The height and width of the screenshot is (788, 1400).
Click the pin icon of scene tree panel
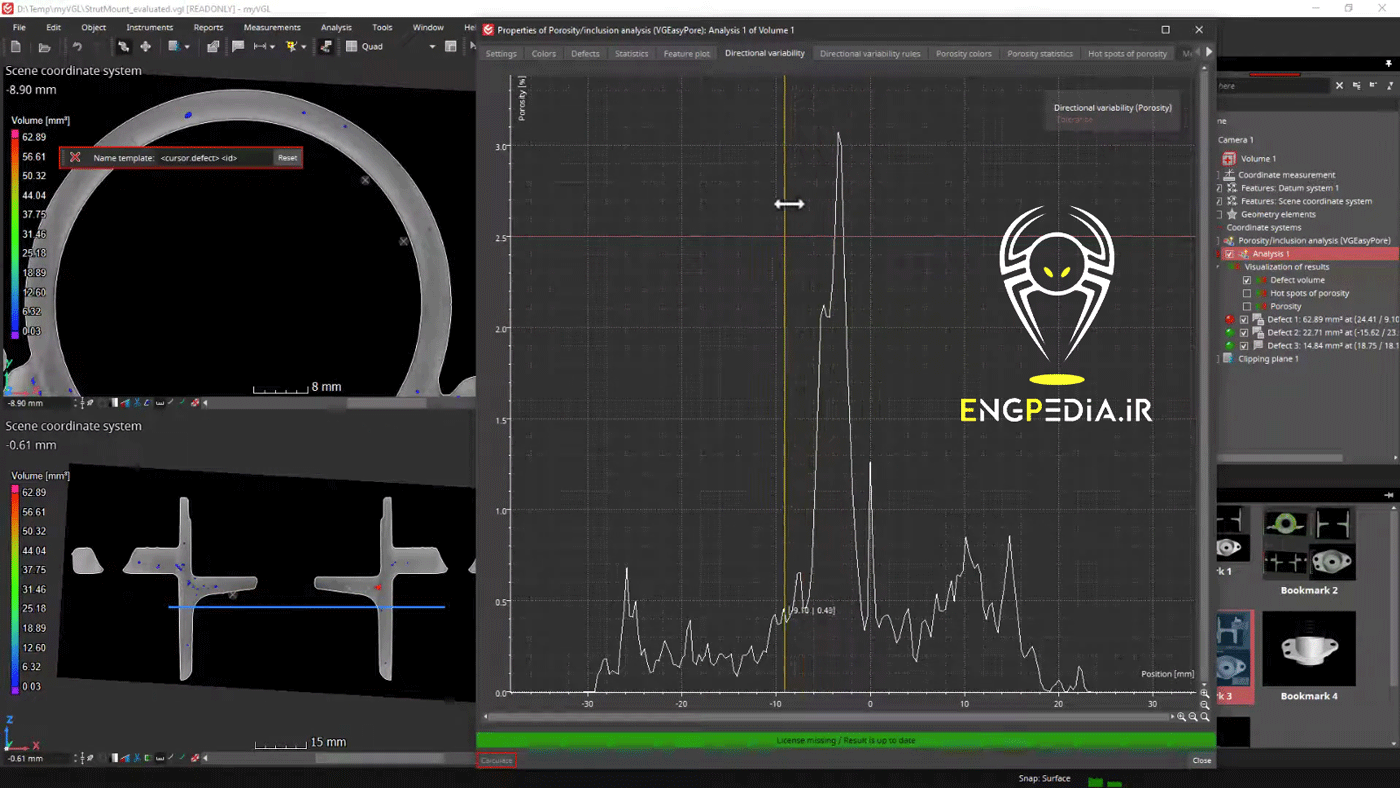(1389, 64)
